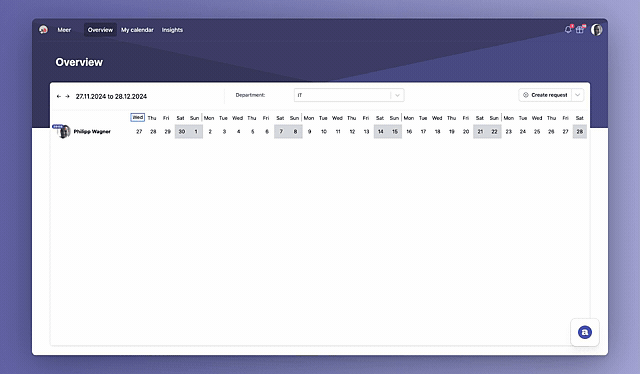Screen dimensions: 640x374
Task: Switch to the Insights tab
Action: tap(172, 30)
